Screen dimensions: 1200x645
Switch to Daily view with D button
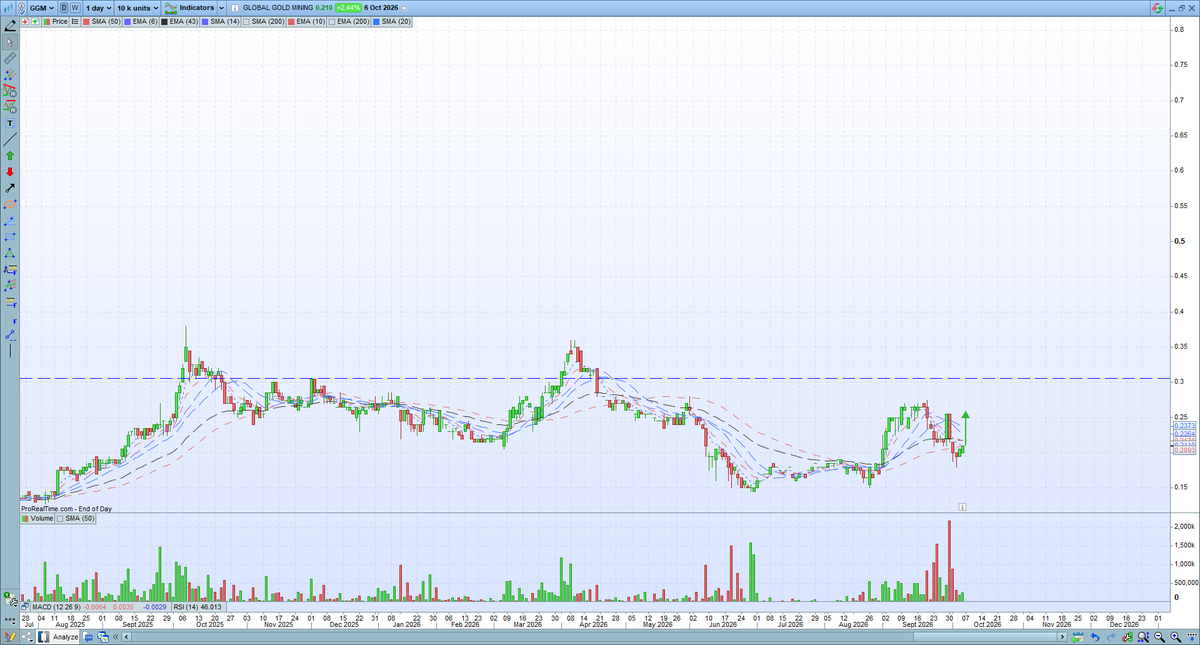click(63, 7)
